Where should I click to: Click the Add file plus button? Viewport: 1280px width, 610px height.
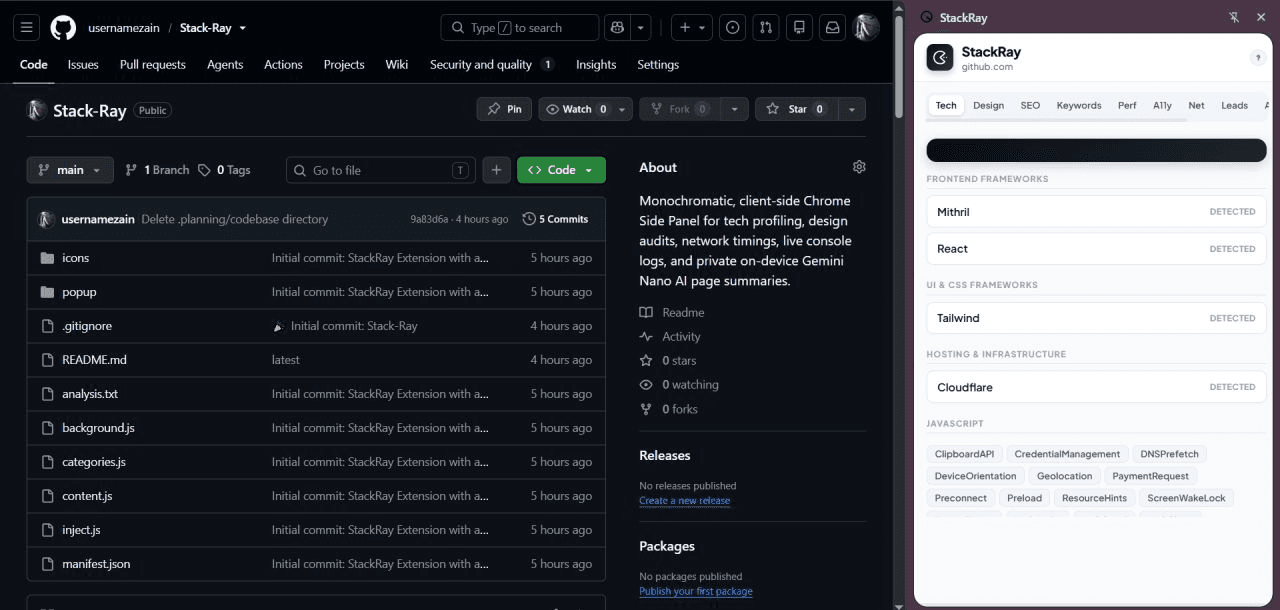pyautogui.click(x=496, y=170)
